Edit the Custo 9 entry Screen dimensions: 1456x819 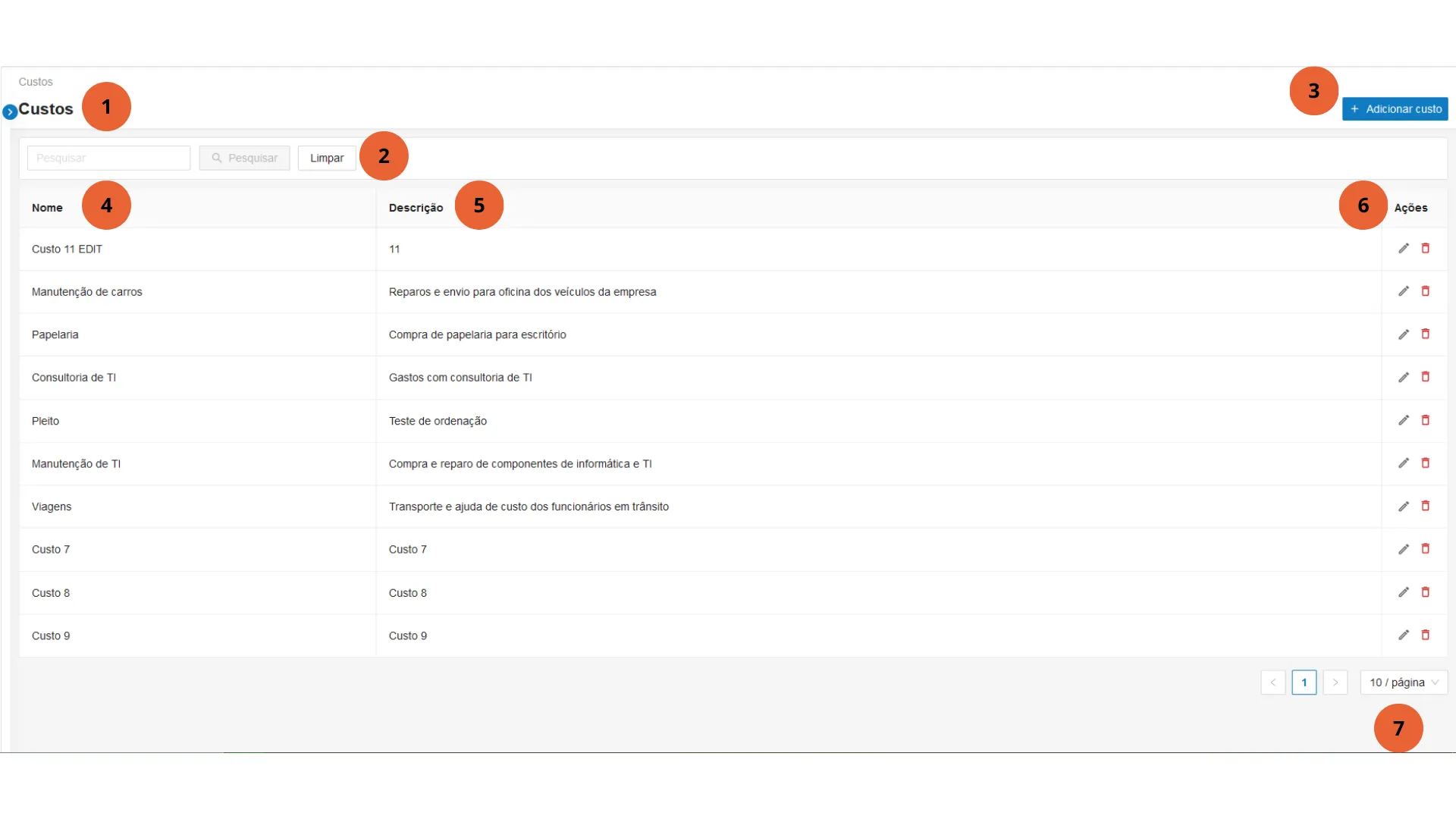pyautogui.click(x=1404, y=635)
